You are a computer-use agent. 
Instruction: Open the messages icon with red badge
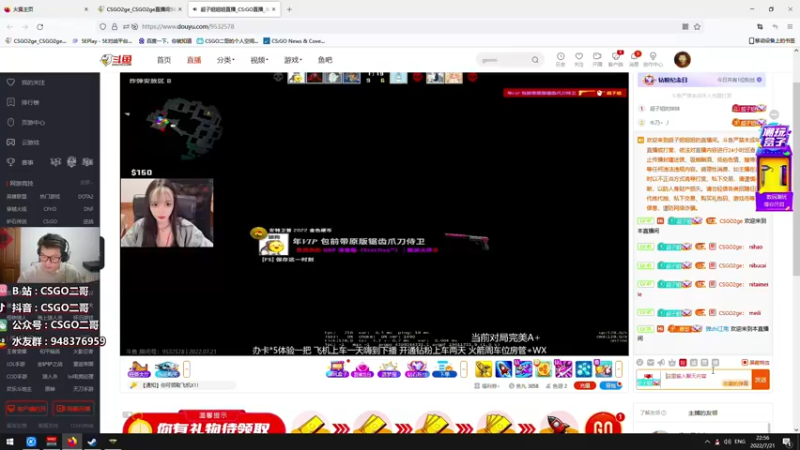tap(634, 57)
